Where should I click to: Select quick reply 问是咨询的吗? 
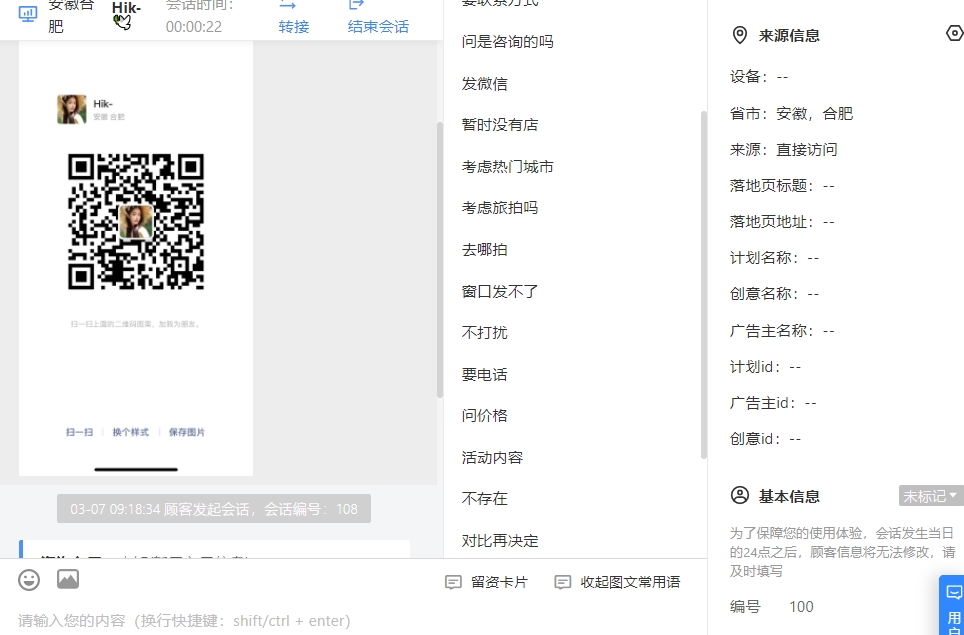click(507, 42)
